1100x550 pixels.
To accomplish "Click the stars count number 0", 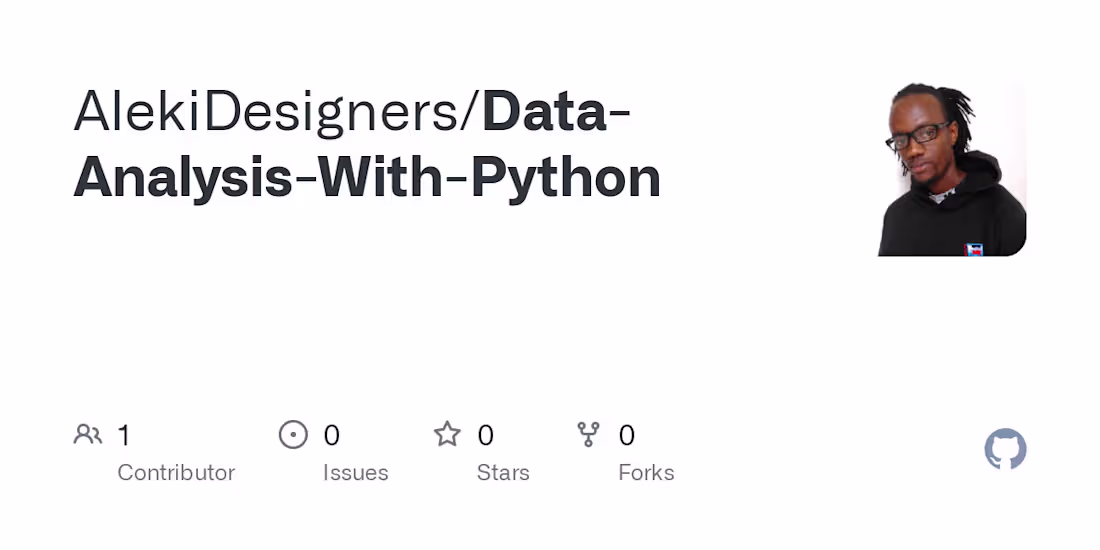I will point(485,435).
